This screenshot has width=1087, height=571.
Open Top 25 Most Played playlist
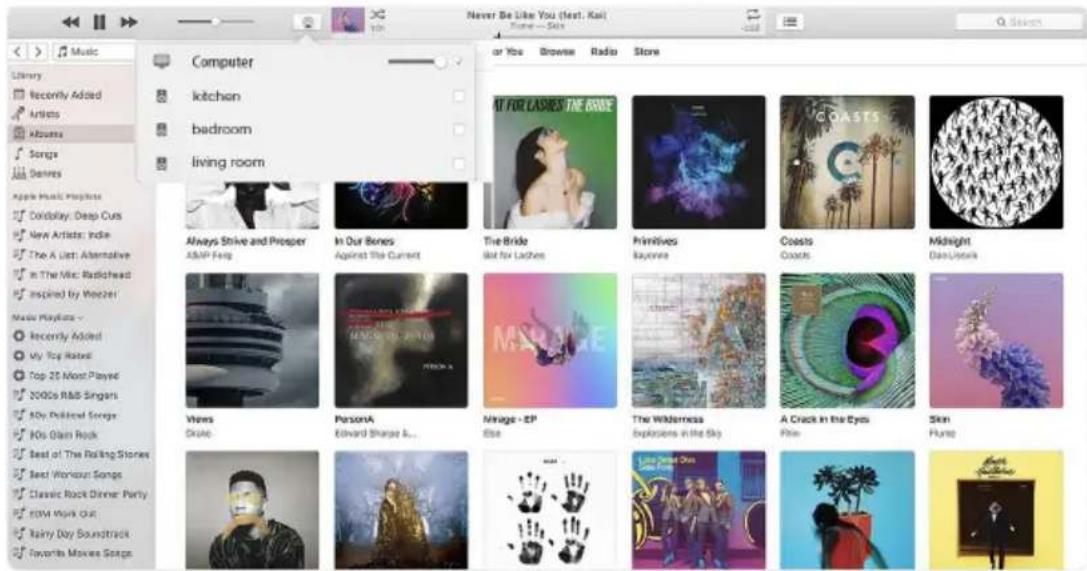click(x=73, y=376)
